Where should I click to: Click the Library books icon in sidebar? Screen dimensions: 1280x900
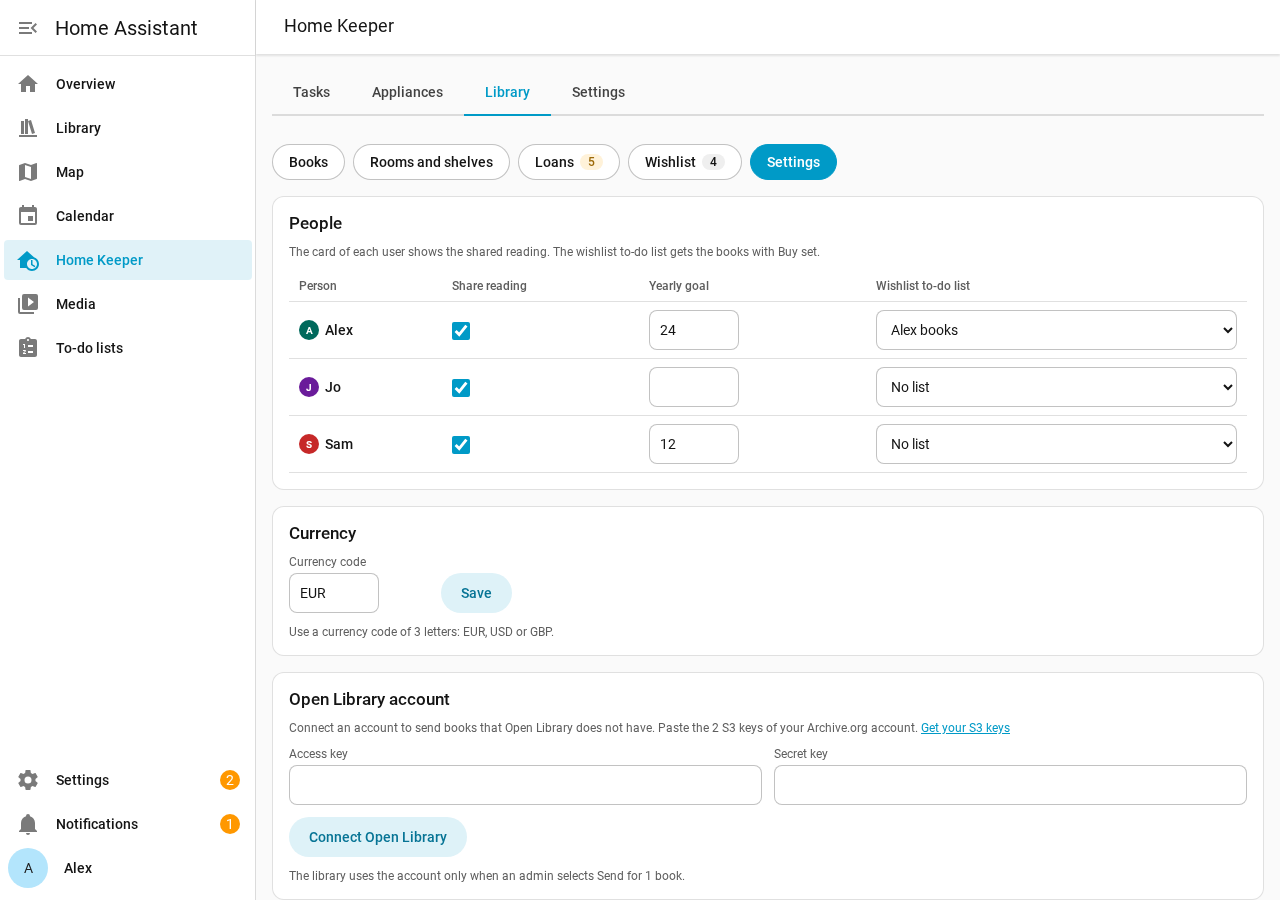28,128
